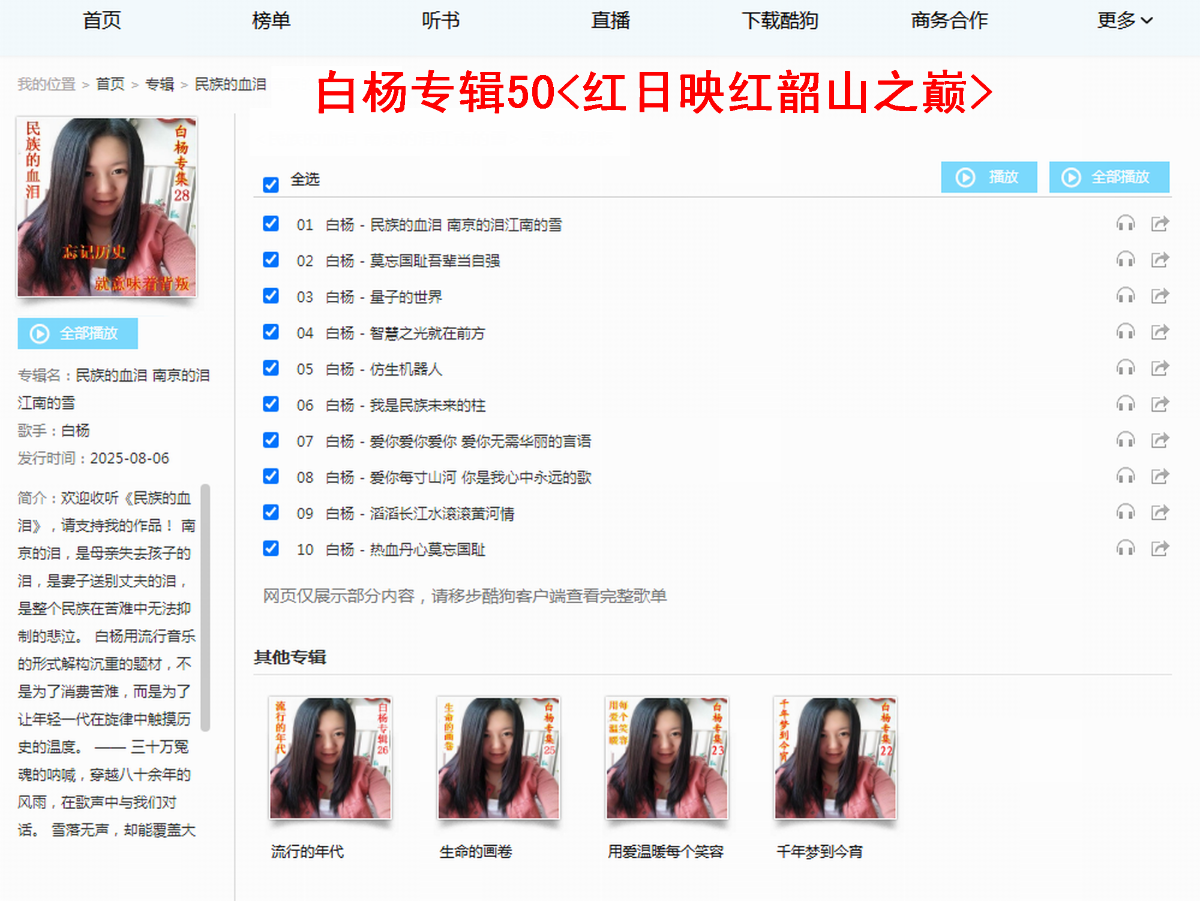Listen to track 01 via headphone icon
1200x901 pixels.
coord(1126,224)
